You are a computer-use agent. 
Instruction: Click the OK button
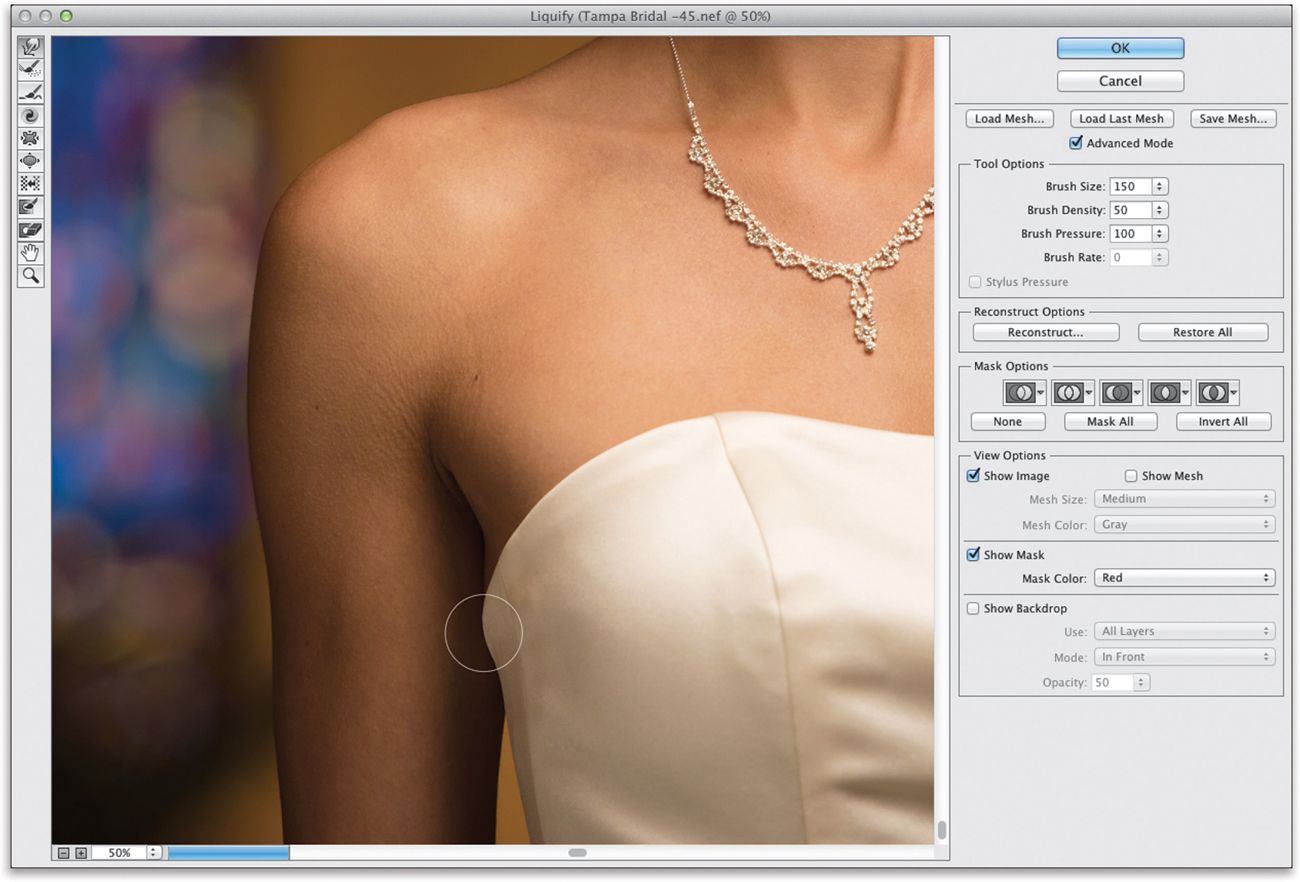[x=1120, y=48]
